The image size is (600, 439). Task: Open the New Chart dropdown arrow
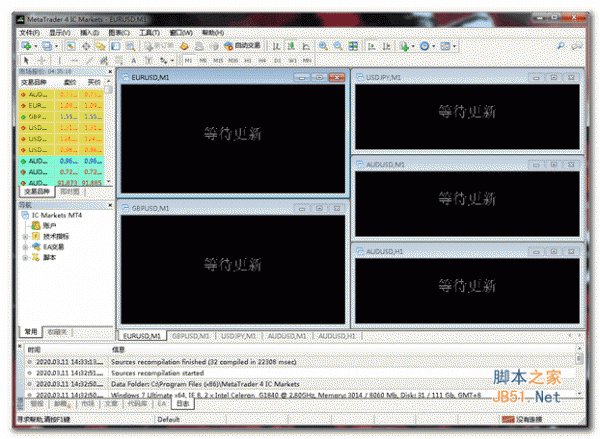(36, 46)
